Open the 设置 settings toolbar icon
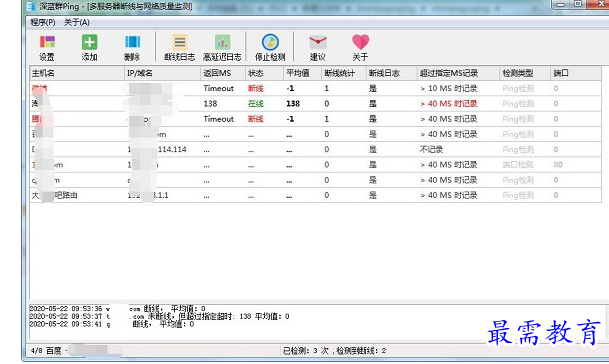The height and width of the screenshot is (364, 609). coord(47,47)
